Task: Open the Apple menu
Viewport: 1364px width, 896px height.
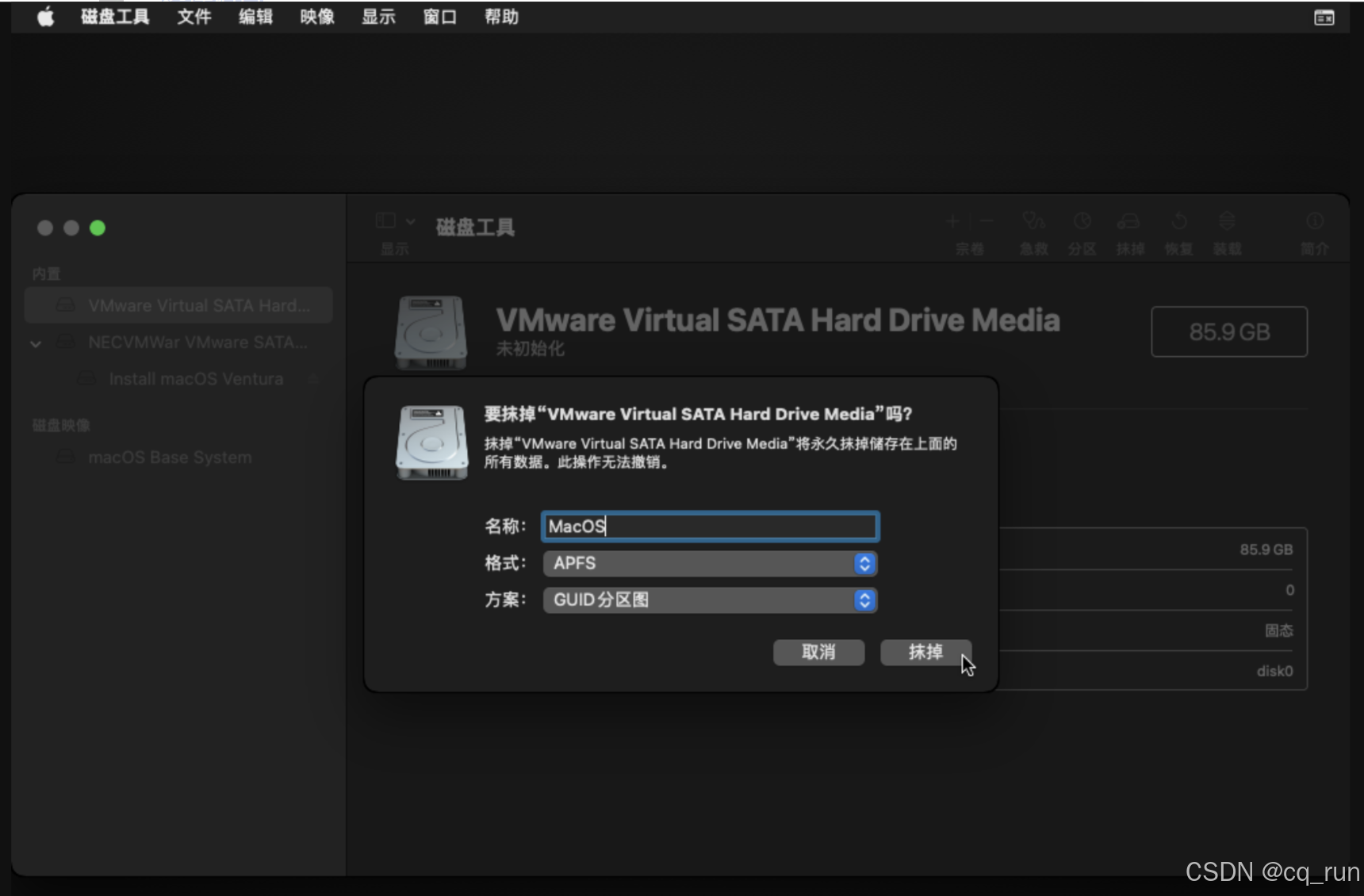Action: point(46,17)
